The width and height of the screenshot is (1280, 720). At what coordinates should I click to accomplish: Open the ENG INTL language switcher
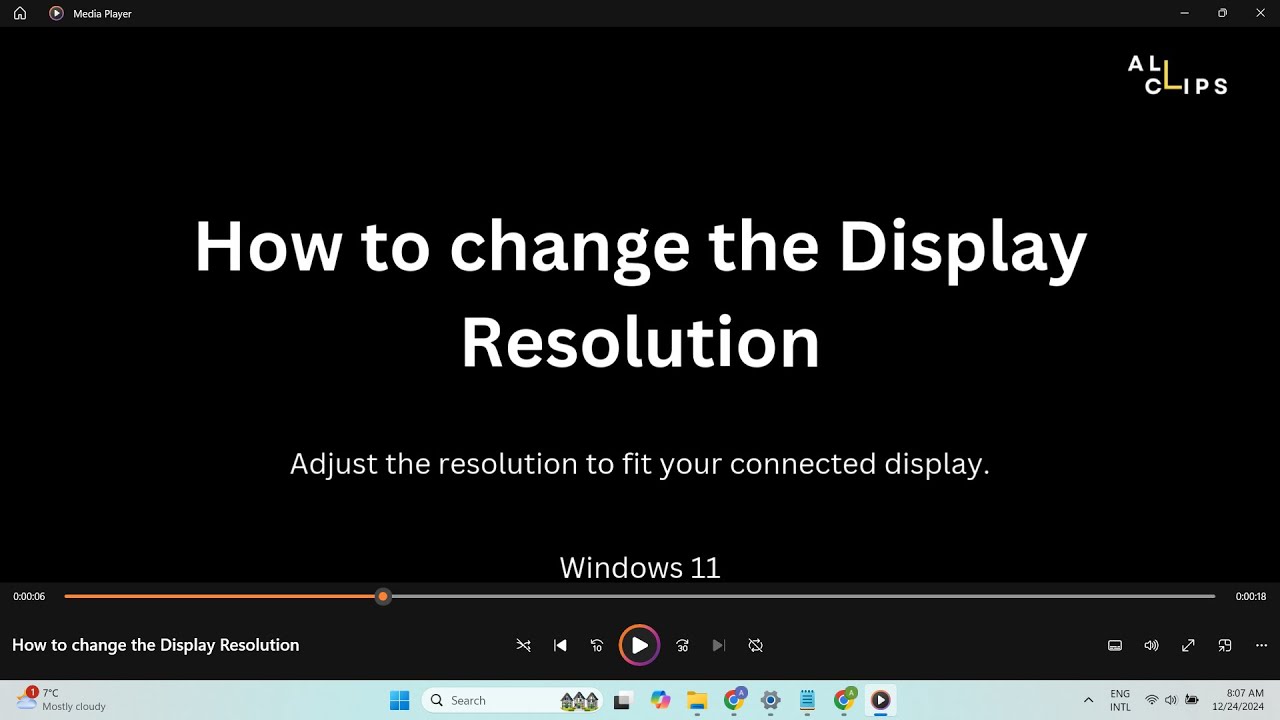tap(1120, 700)
